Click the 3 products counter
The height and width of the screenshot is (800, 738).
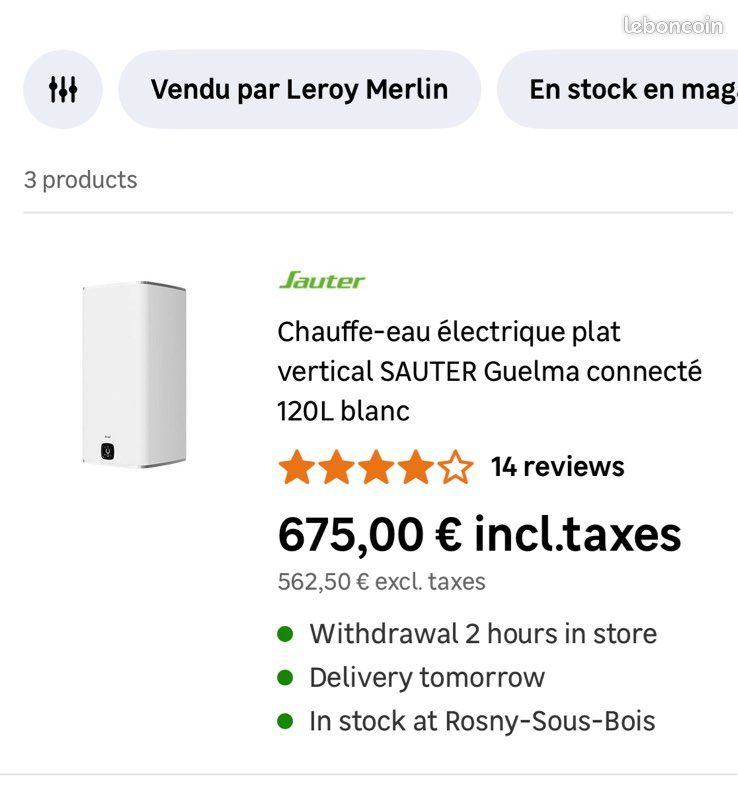[x=80, y=180]
